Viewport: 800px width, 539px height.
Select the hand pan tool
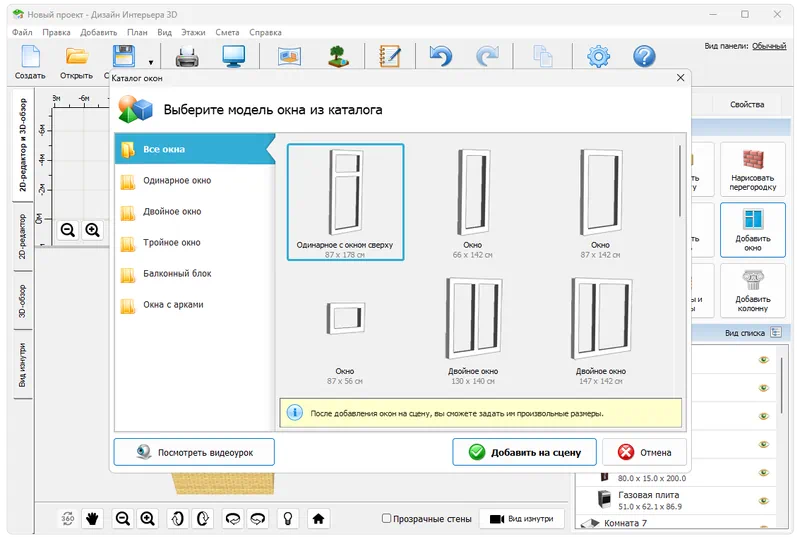(93, 518)
